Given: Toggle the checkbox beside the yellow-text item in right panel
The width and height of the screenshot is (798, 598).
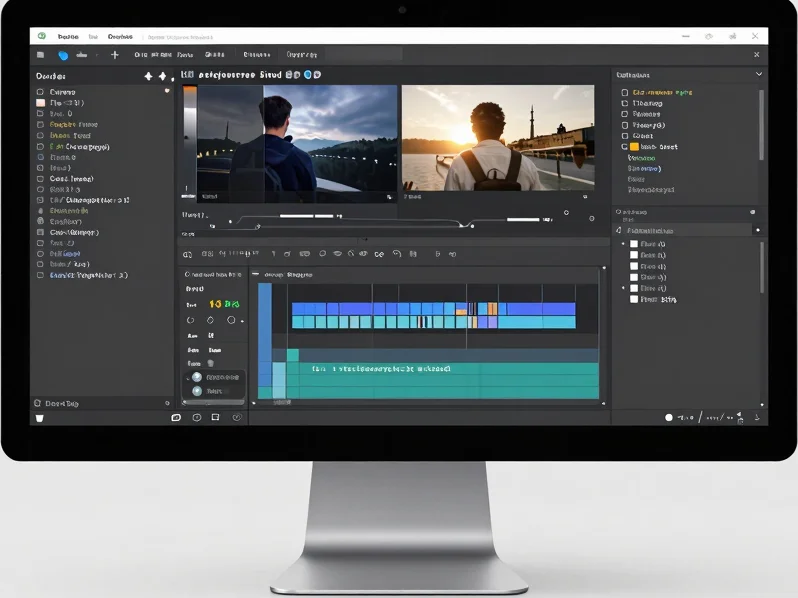Looking at the screenshot, I should 624,93.
